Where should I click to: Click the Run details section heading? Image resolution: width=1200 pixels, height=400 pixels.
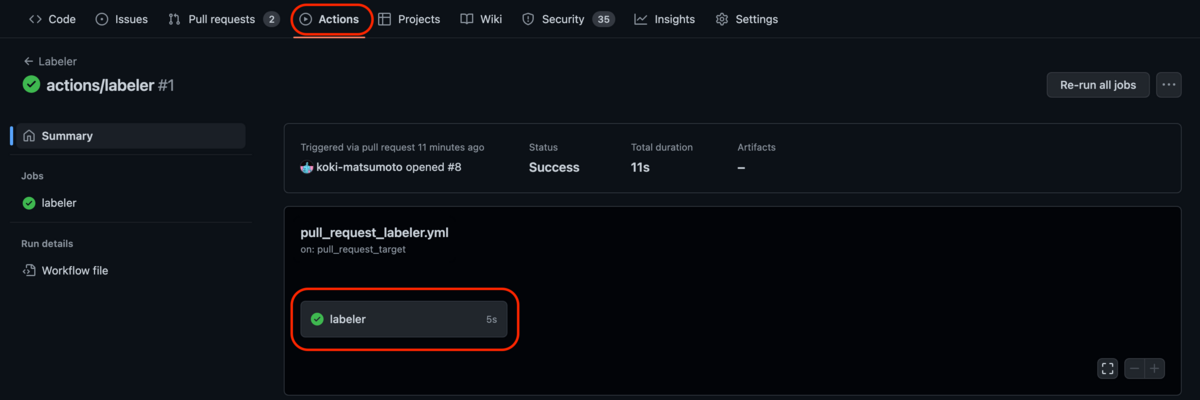[x=47, y=243]
